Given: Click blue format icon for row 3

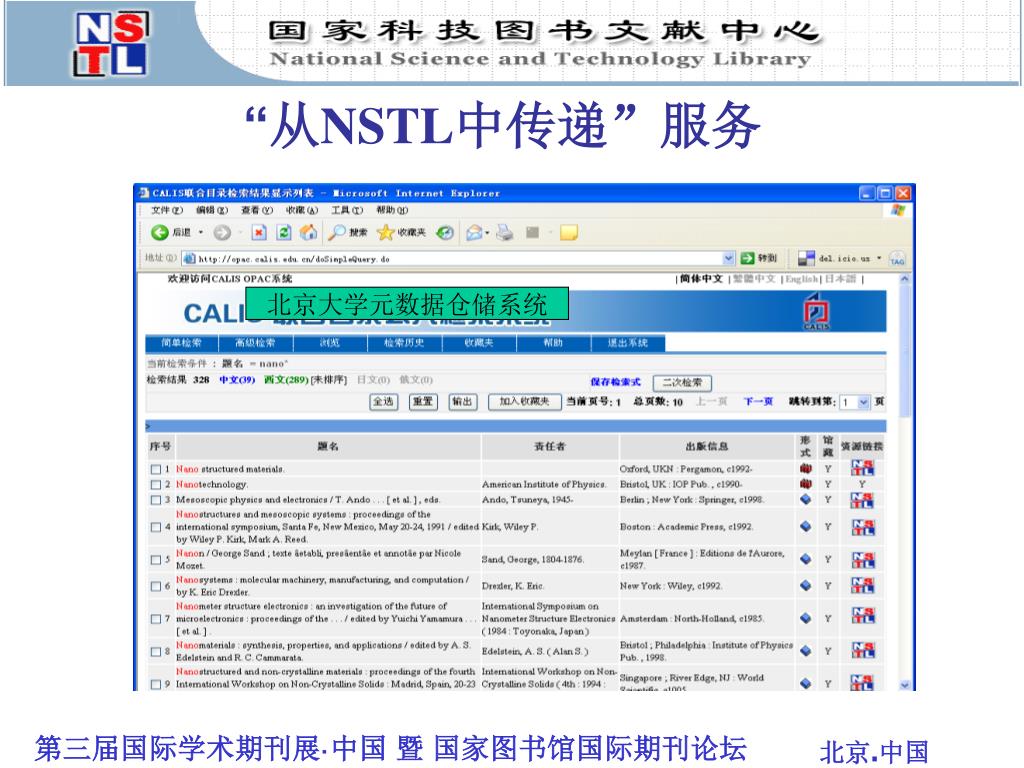Looking at the screenshot, I should point(806,500).
